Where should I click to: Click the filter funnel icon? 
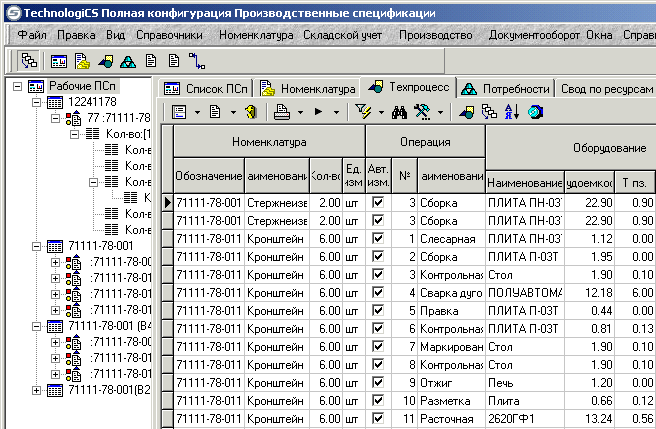(x=362, y=112)
